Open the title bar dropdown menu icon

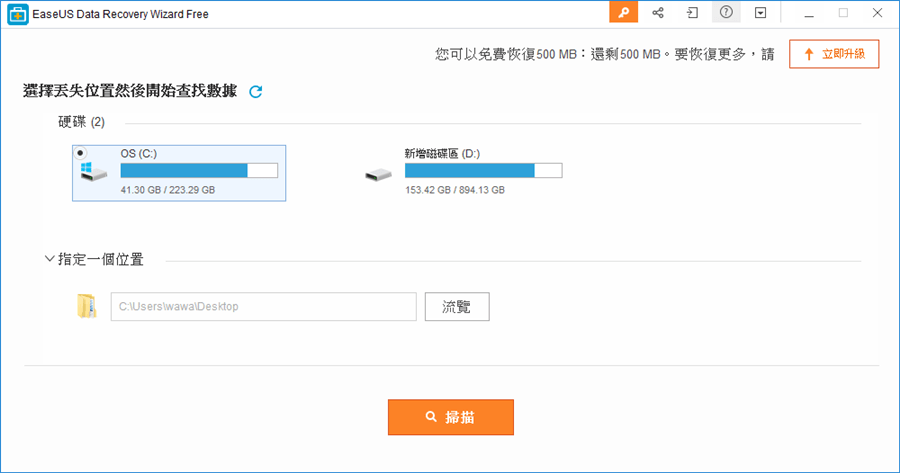click(x=761, y=13)
